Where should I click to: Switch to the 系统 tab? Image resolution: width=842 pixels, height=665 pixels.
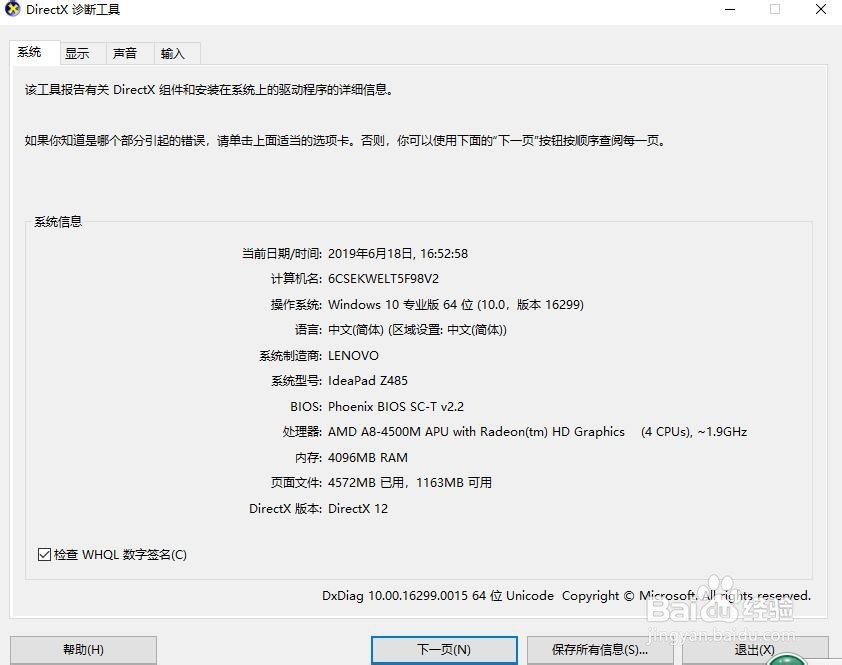35,53
